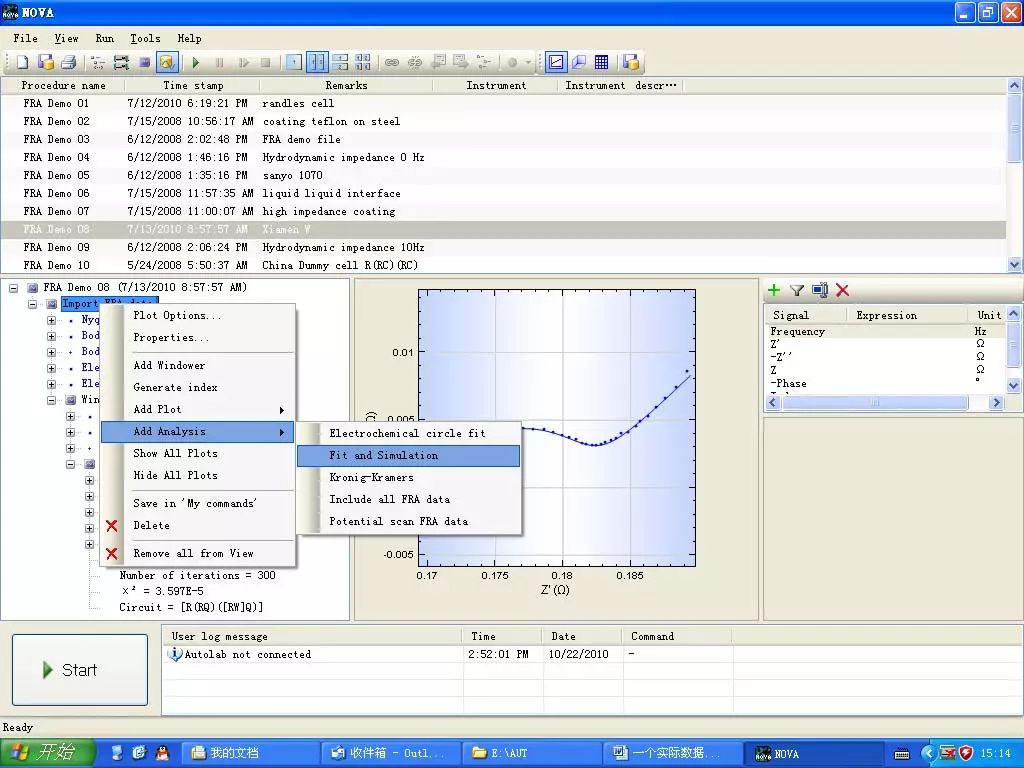Select Frequency row in signal list
This screenshot has height=768, width=1024.
click(885, 332)
